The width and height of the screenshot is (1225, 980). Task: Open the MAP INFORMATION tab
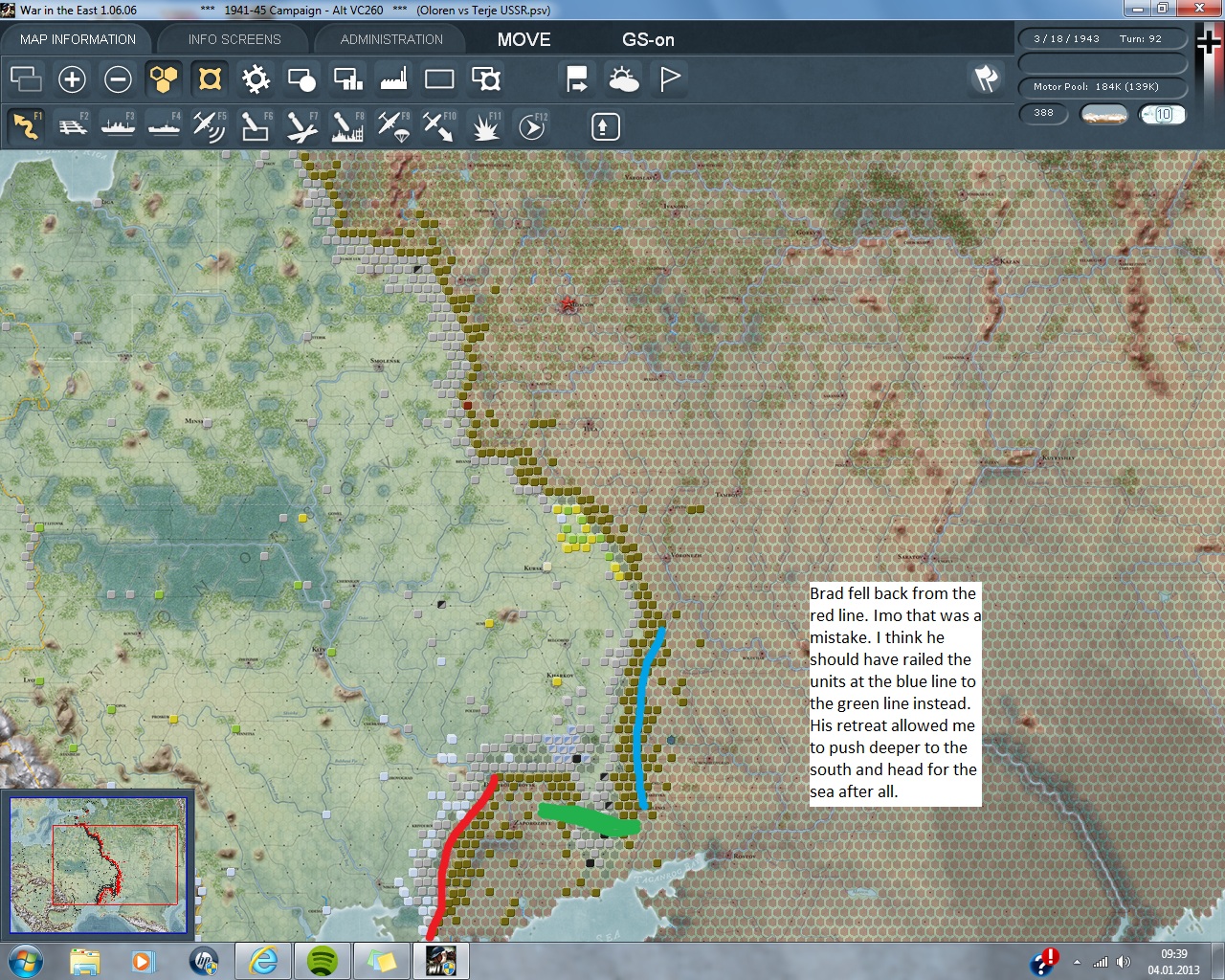(78, 39)
